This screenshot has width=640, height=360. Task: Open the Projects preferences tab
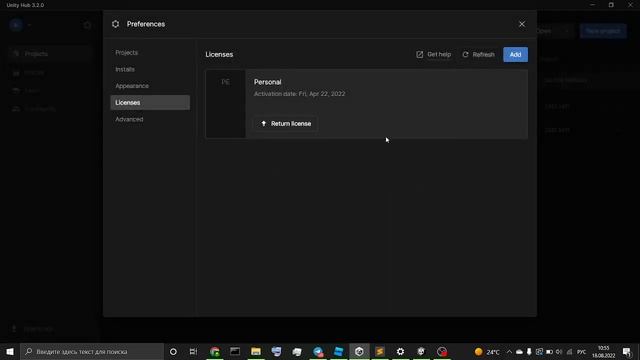click(x=127, y=53)
